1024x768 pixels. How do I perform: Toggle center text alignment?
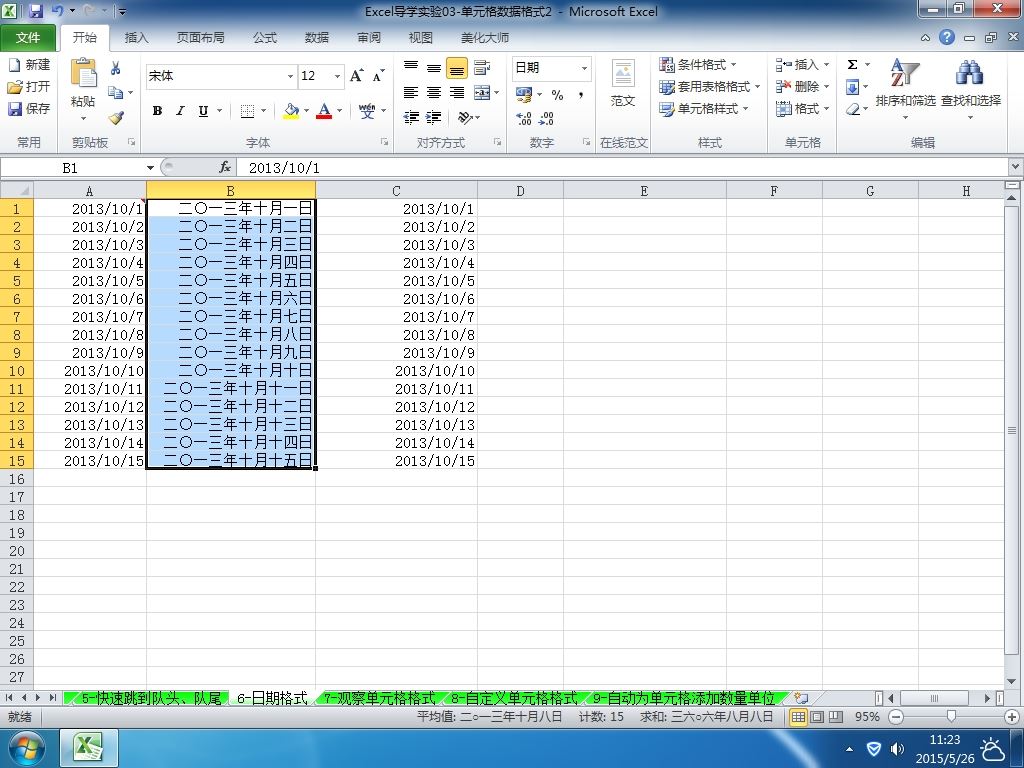(434, 93)
